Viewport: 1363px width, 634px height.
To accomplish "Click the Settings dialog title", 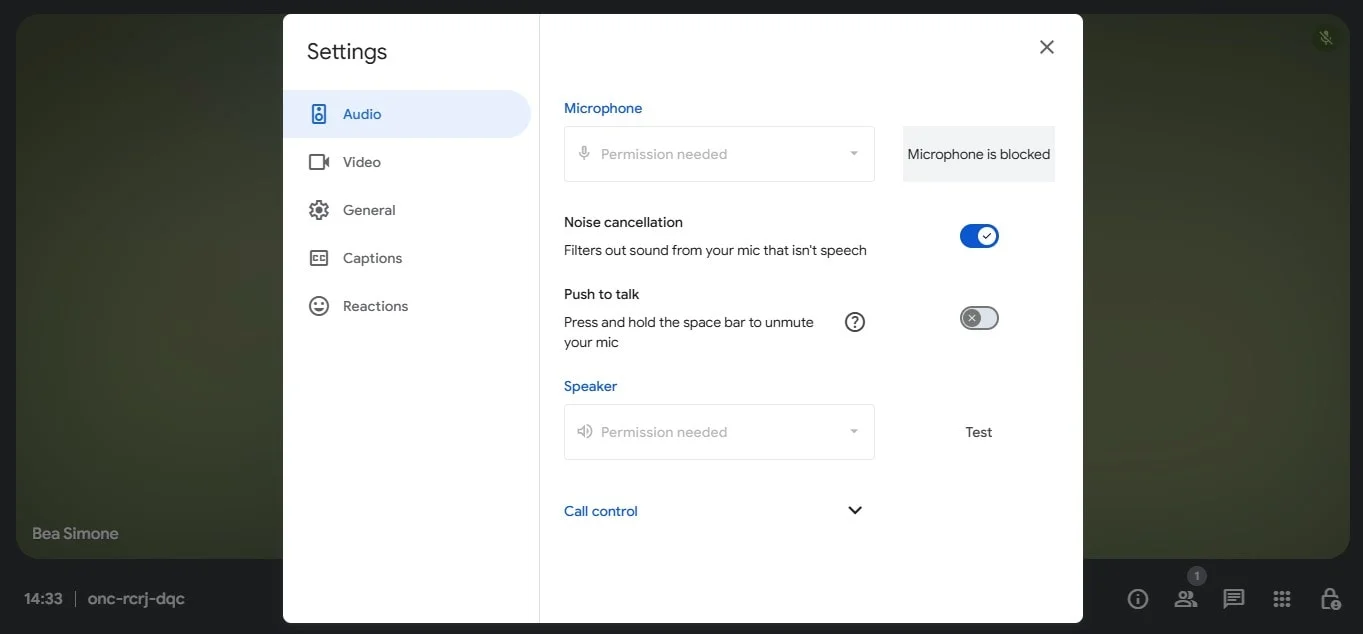I will click(x=347, y=52).
